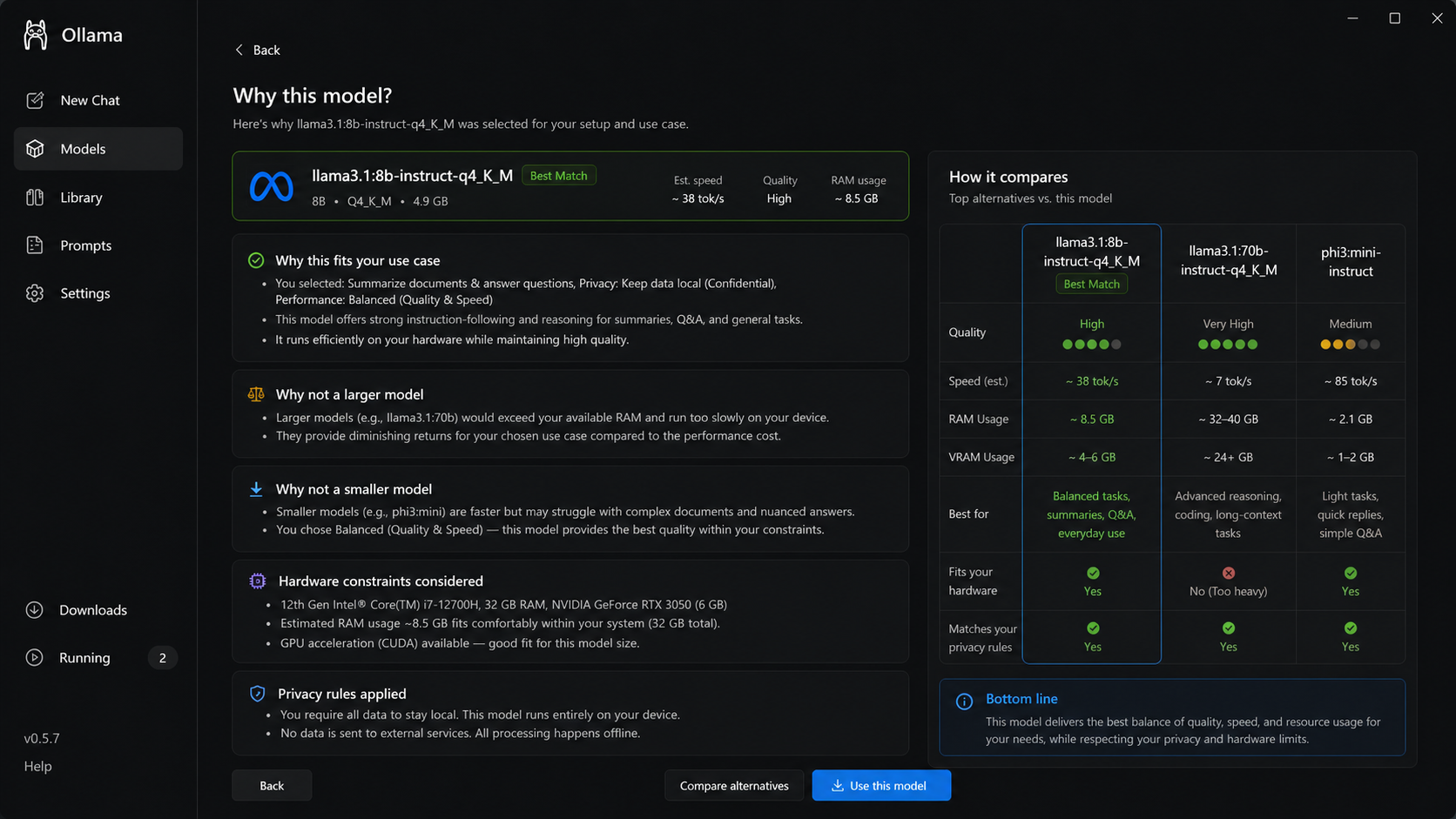The image size is (1456, 819).
Task: Click the Compare alternatives button
Action: [734, 786]
